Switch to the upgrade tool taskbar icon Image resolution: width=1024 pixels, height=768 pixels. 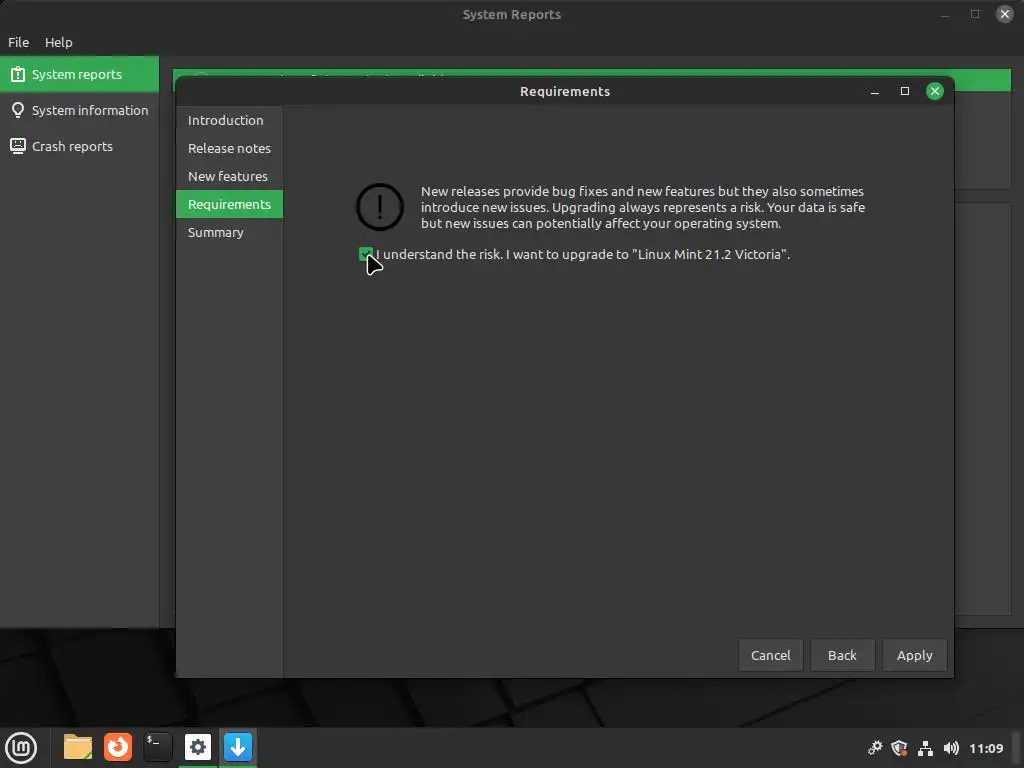238,747
